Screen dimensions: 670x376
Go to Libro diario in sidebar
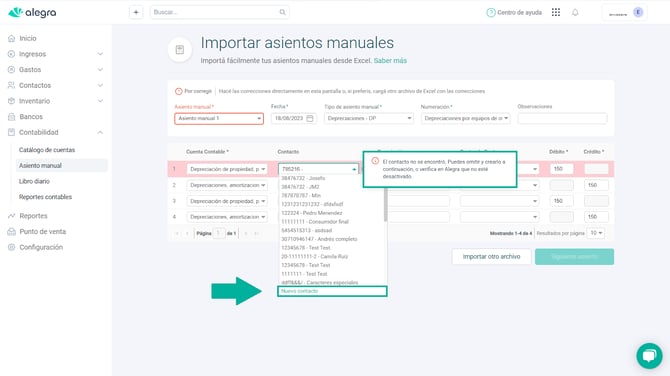tap(34, 181)
